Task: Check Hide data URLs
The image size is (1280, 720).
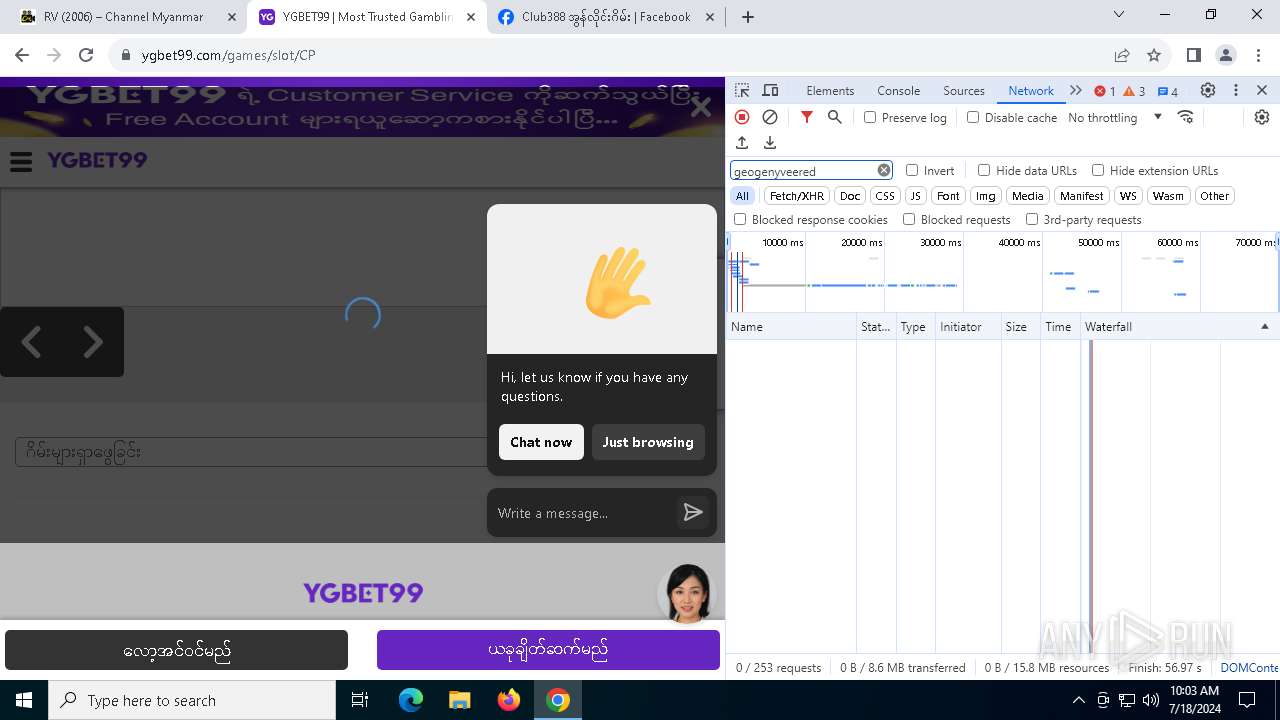Action: (984, 170)
